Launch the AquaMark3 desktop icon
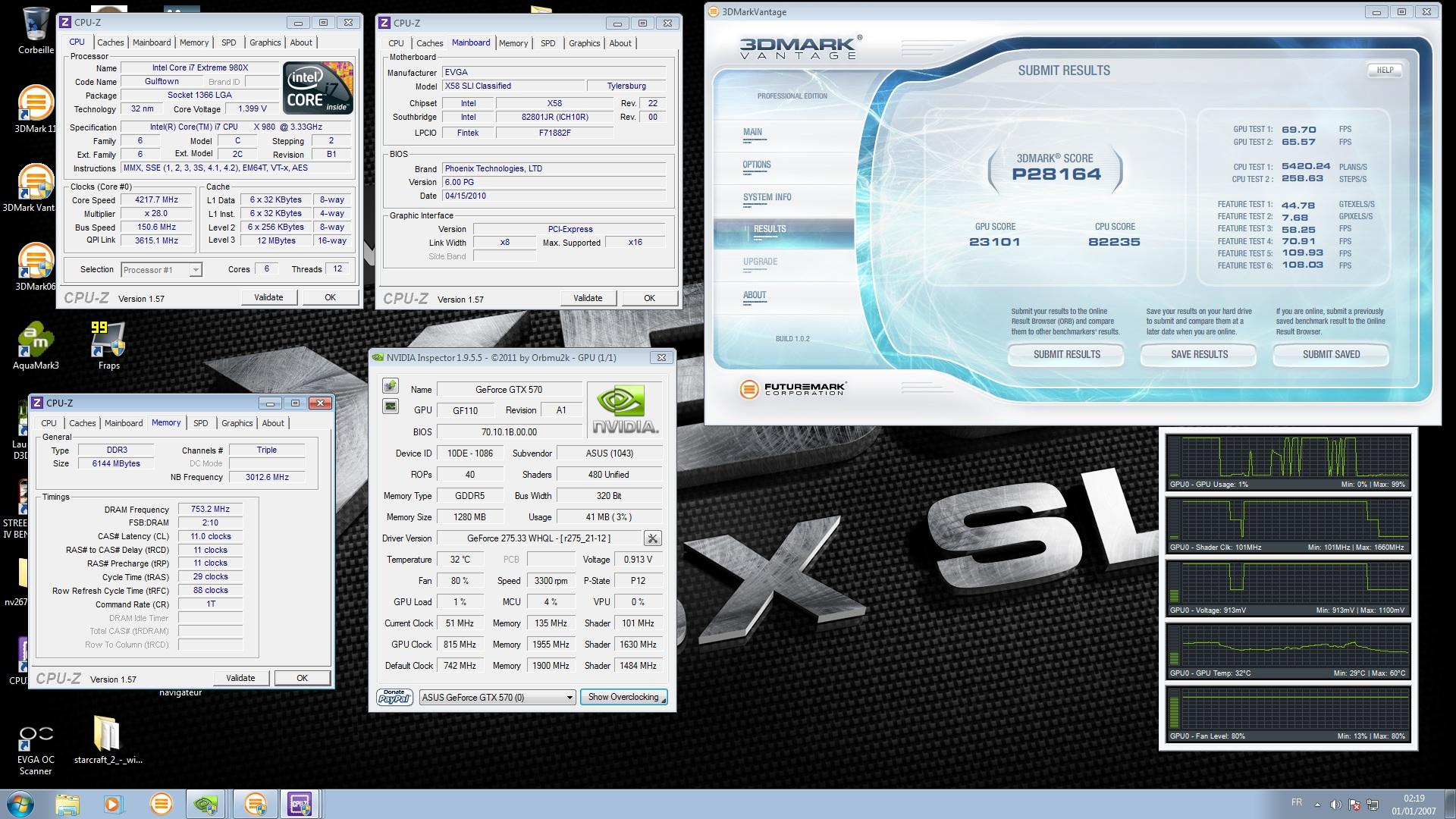The height and width of the screenshot is (819, 1456). click(x=36, y=346)
